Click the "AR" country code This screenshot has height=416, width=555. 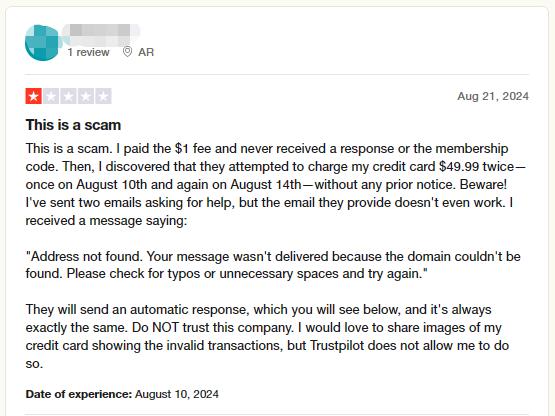coord(146,52)
